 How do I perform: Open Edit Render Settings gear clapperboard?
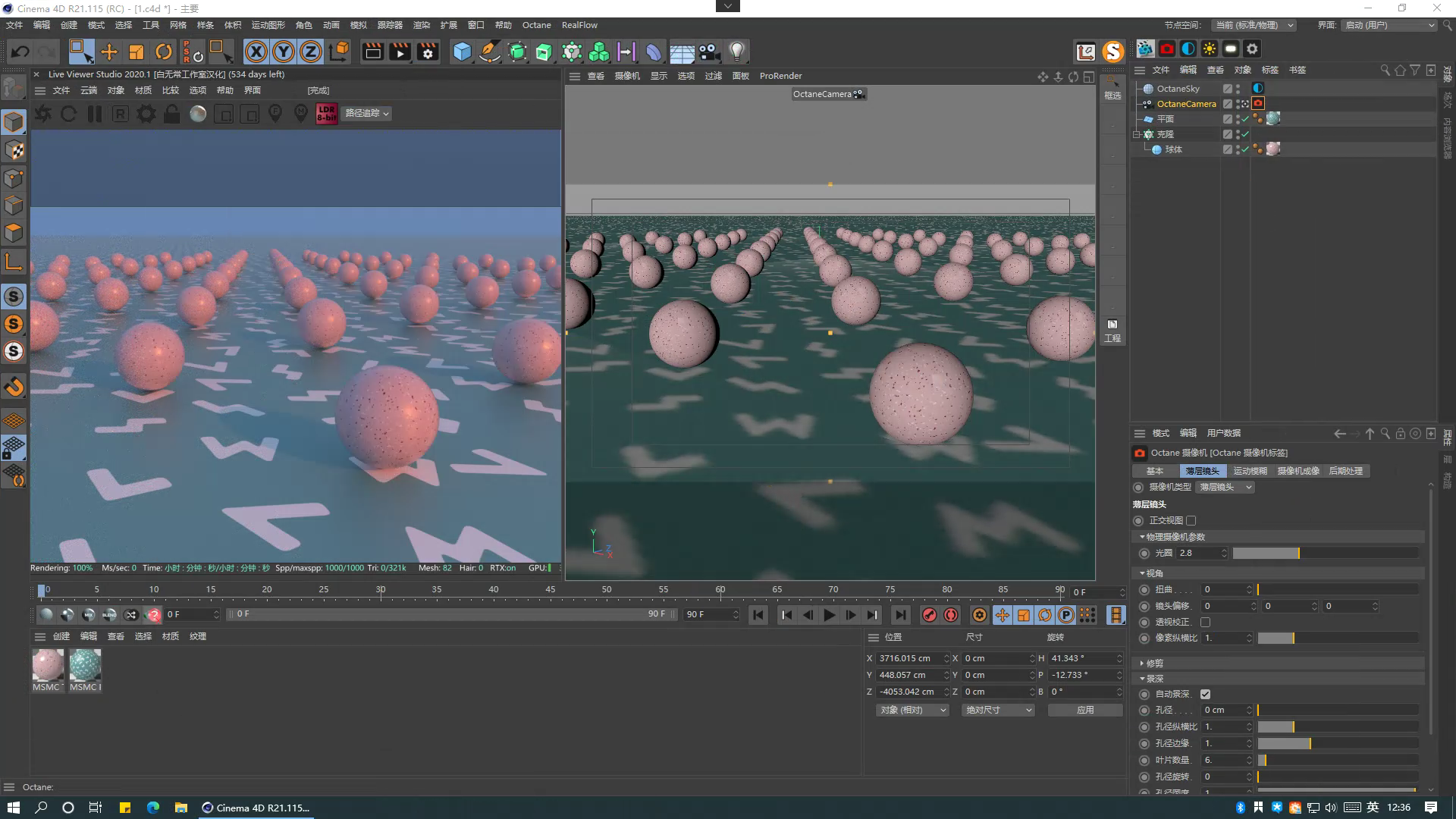click(428, 52)
